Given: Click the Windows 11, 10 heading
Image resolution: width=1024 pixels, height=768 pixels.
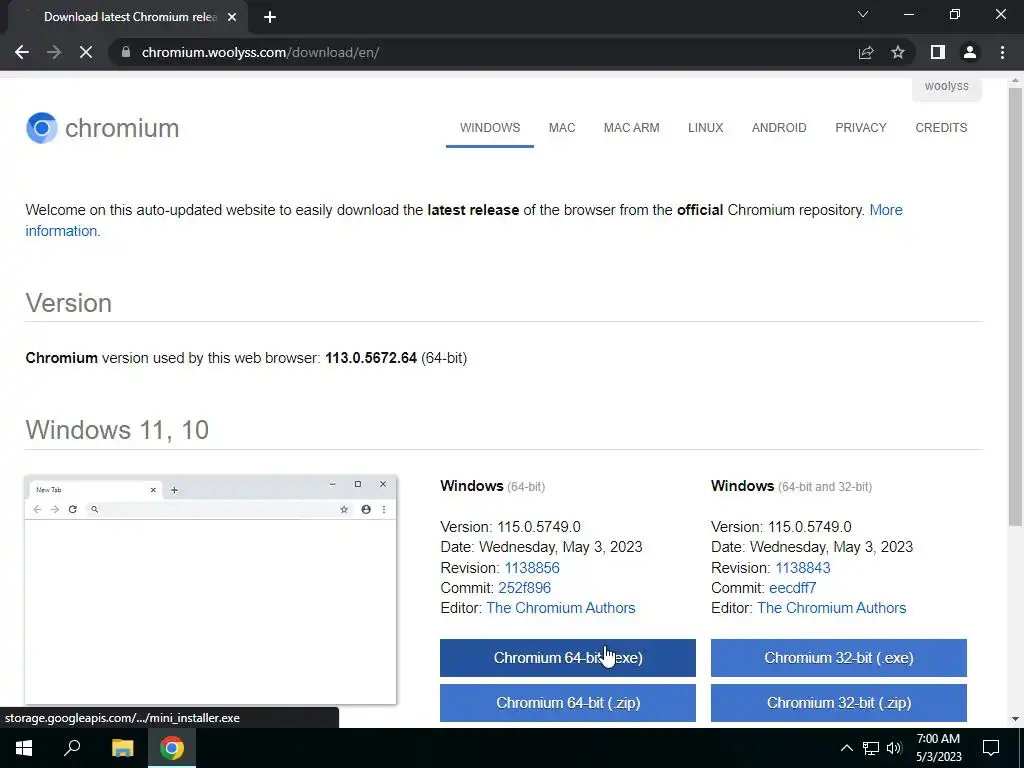Looking at the screenshot, I should pyautogui.click(x=117, y=430).
